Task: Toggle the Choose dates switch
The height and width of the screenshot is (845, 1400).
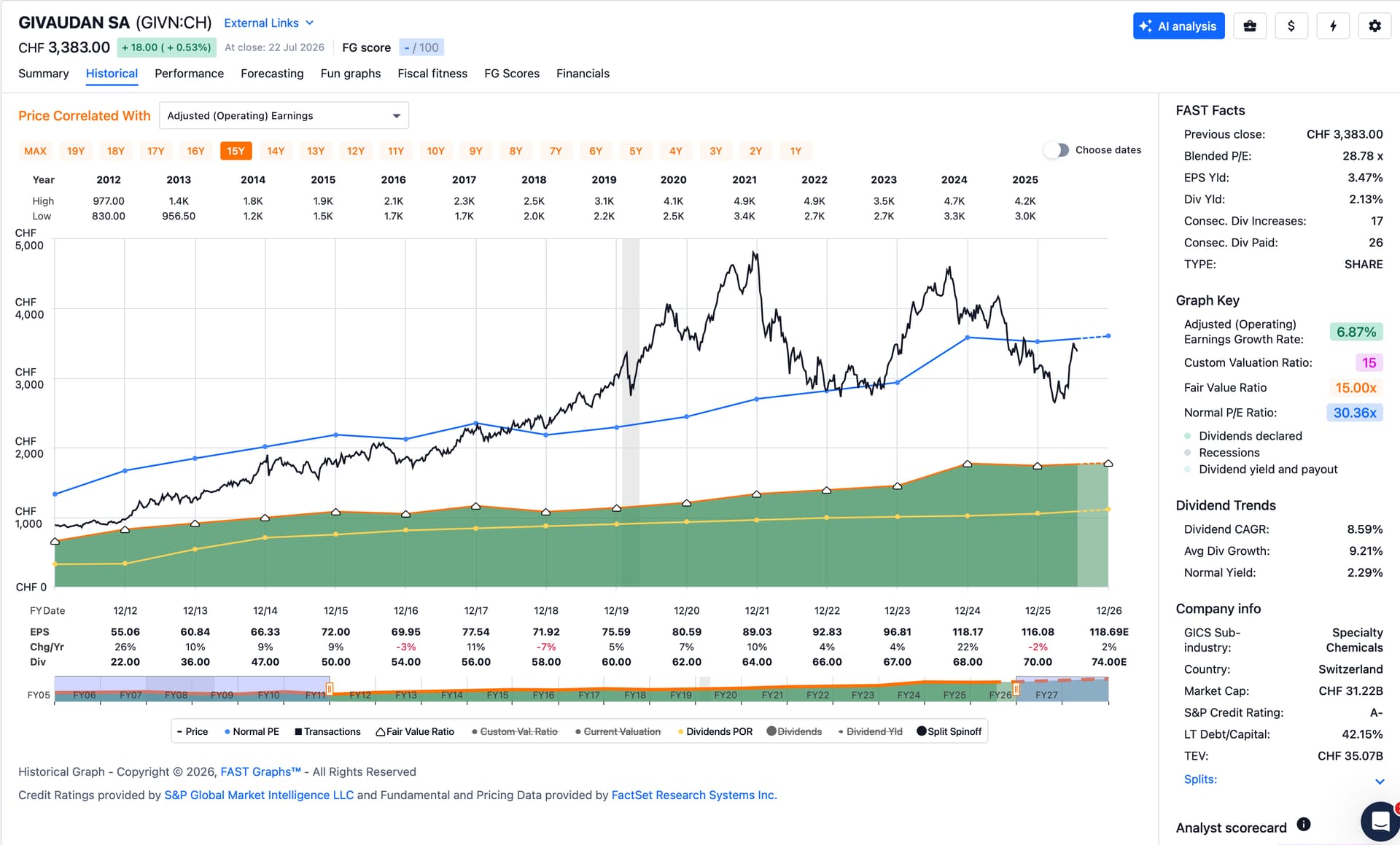Action: point(1056,150)
